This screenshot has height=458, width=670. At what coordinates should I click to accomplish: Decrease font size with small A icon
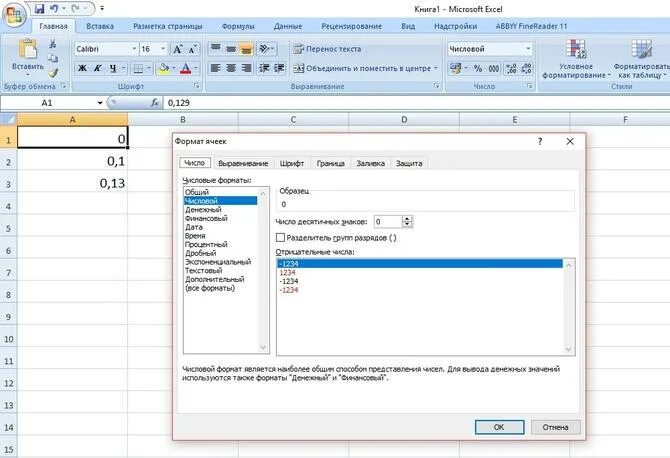click(192, 49)
